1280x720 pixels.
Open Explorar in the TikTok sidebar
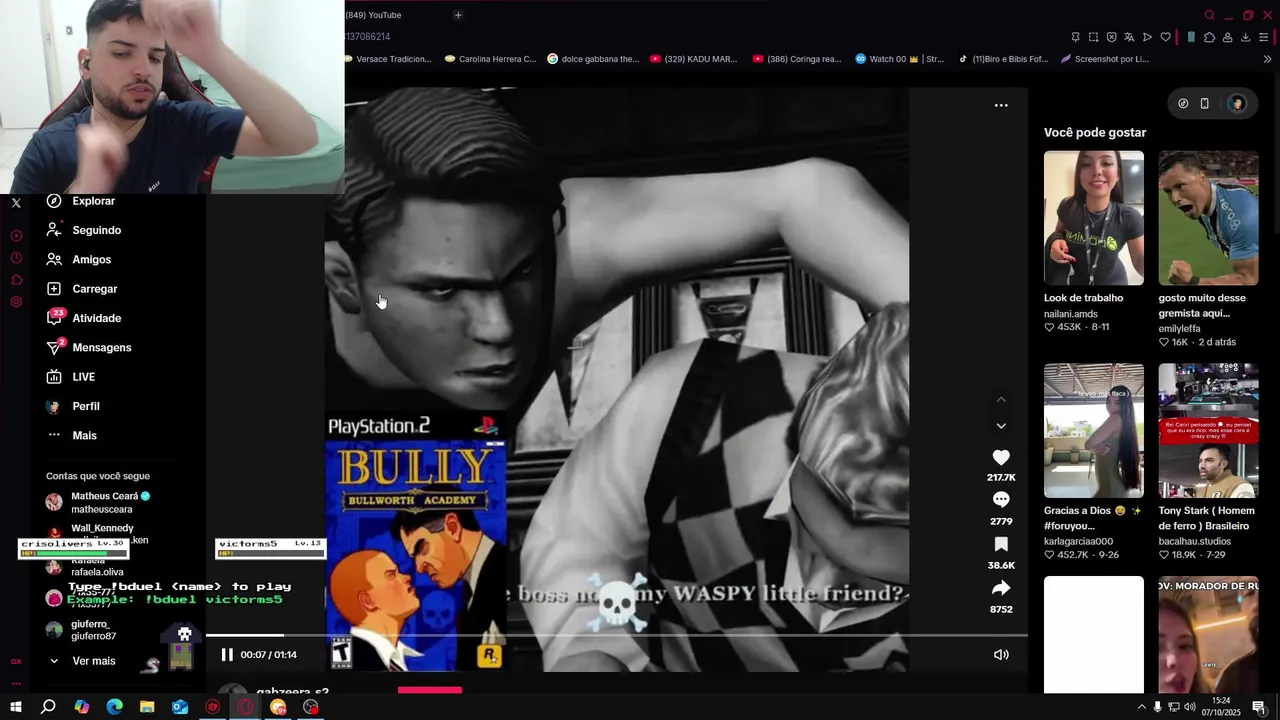click(x=82, y=201)
